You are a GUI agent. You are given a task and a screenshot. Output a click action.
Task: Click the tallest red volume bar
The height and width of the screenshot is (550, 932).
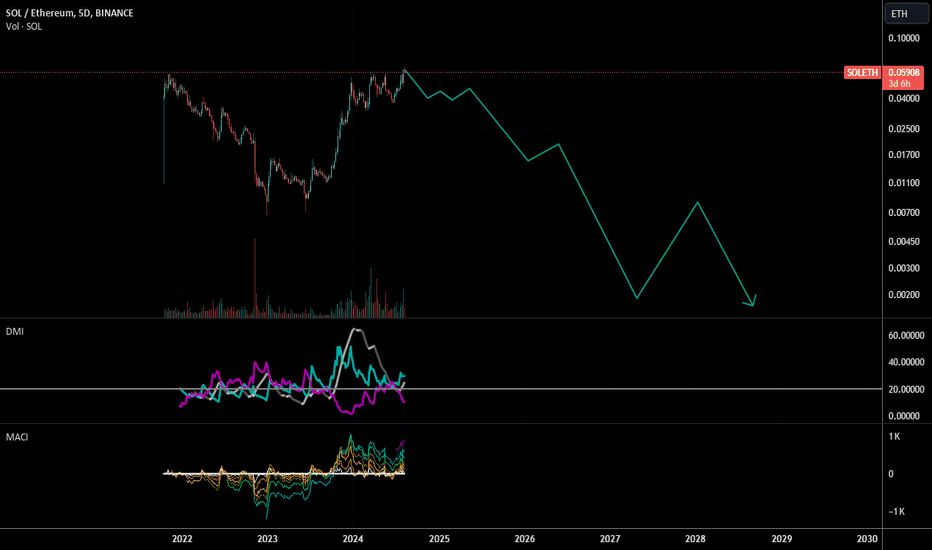(255, 278)
